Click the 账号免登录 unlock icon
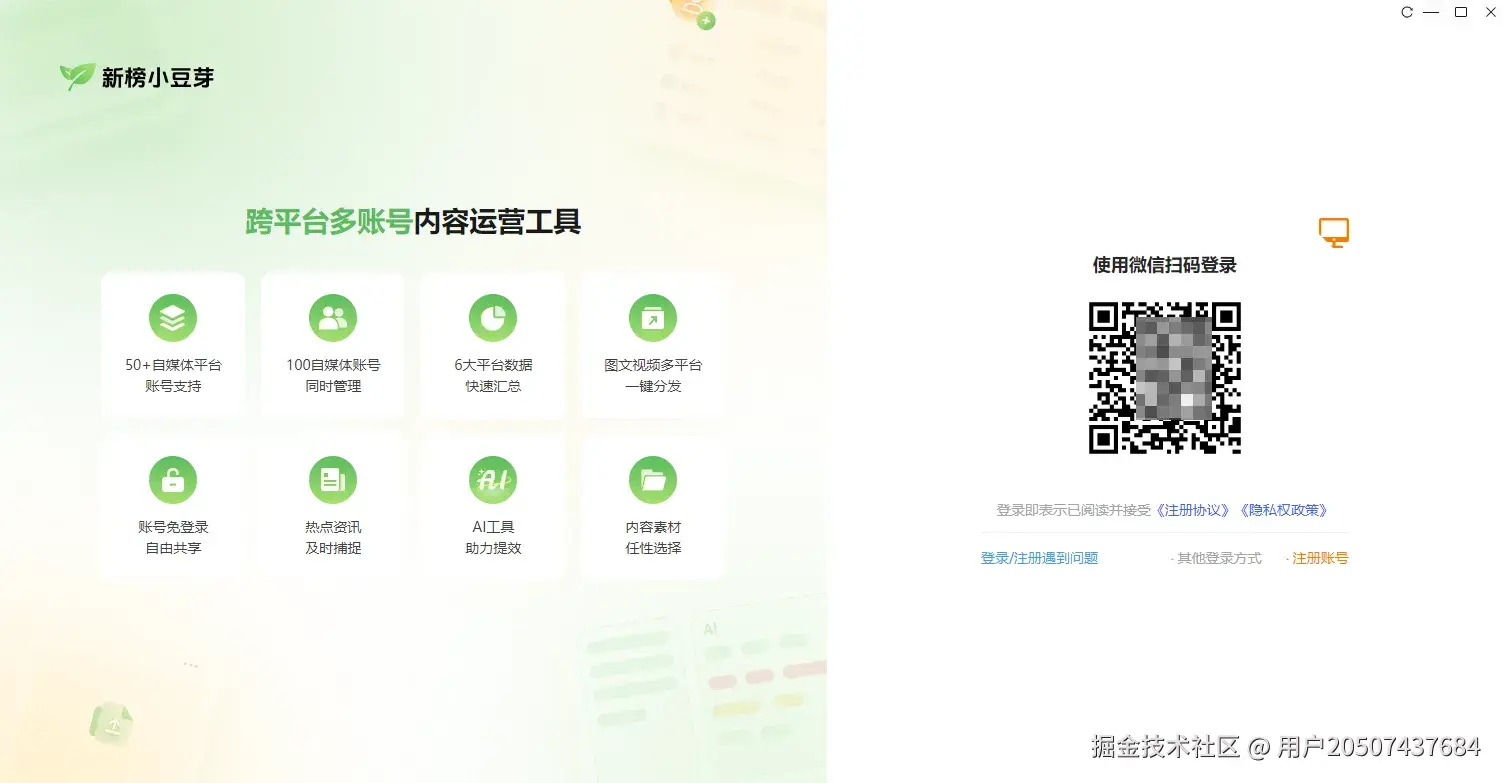The height and width of the screenshot is (783, 1503). click(x=173, y=481)
